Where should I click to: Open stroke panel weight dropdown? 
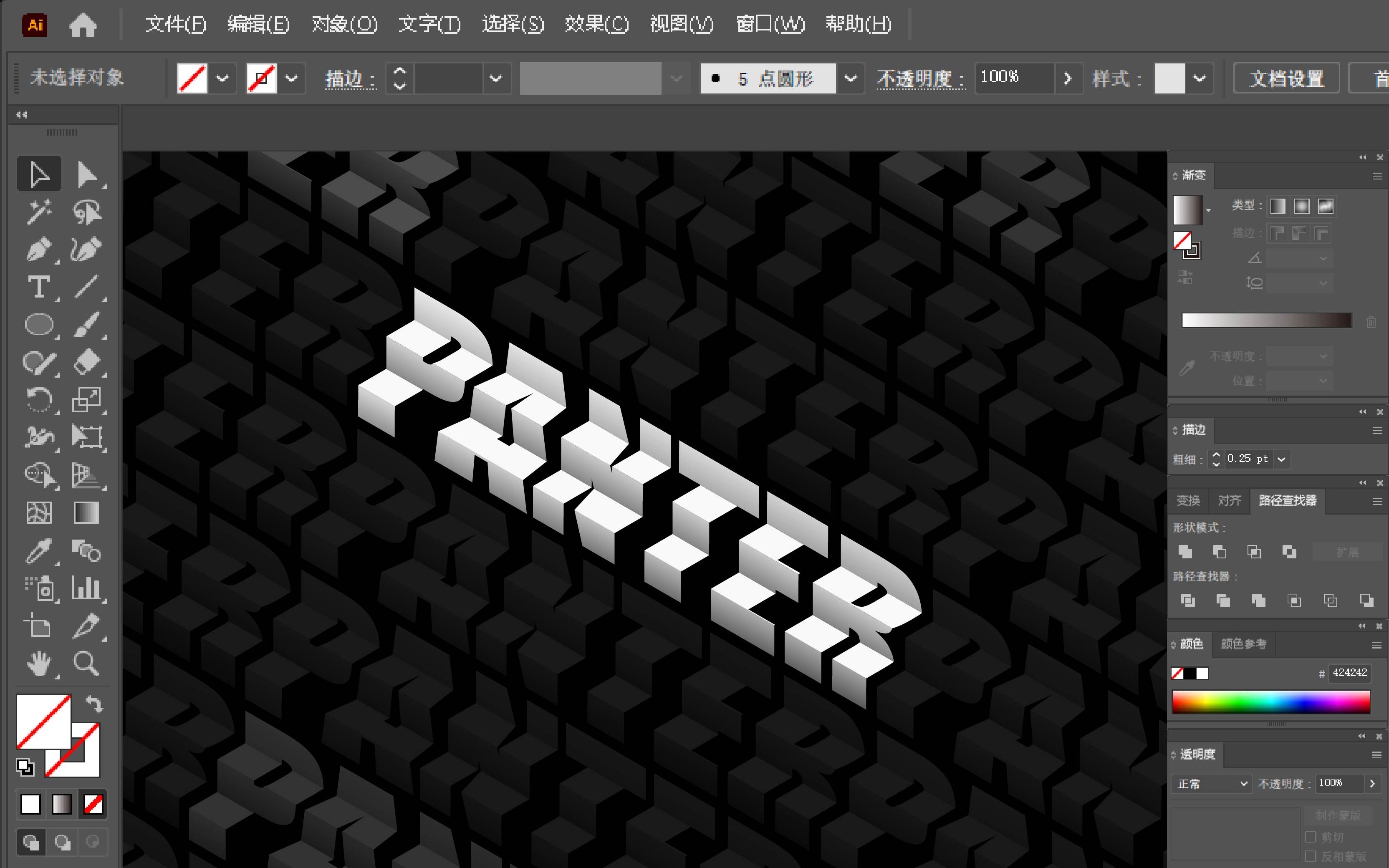point(1281,459)
